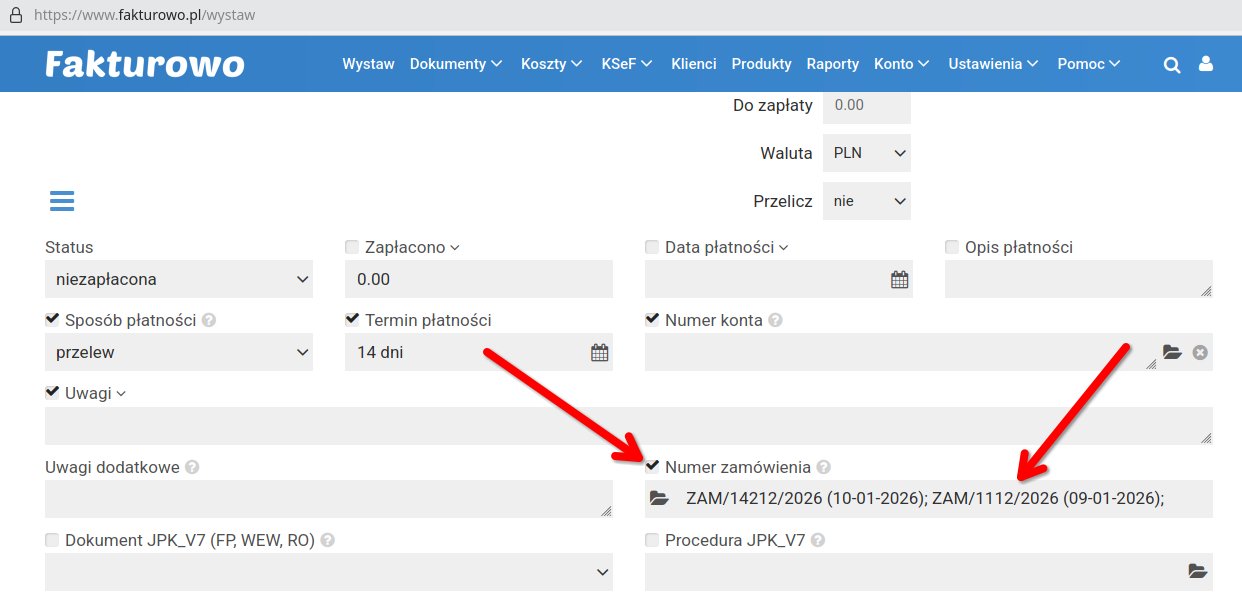Enable the Zapłacono checkbox
The width and height of the screenshot is (1242, 611).
coord(352,247)
